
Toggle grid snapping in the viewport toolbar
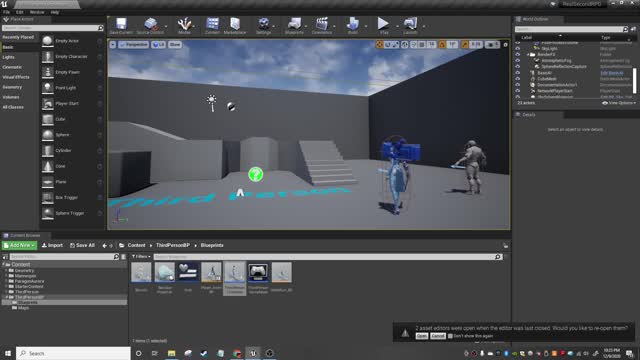[x=422, y=44]
